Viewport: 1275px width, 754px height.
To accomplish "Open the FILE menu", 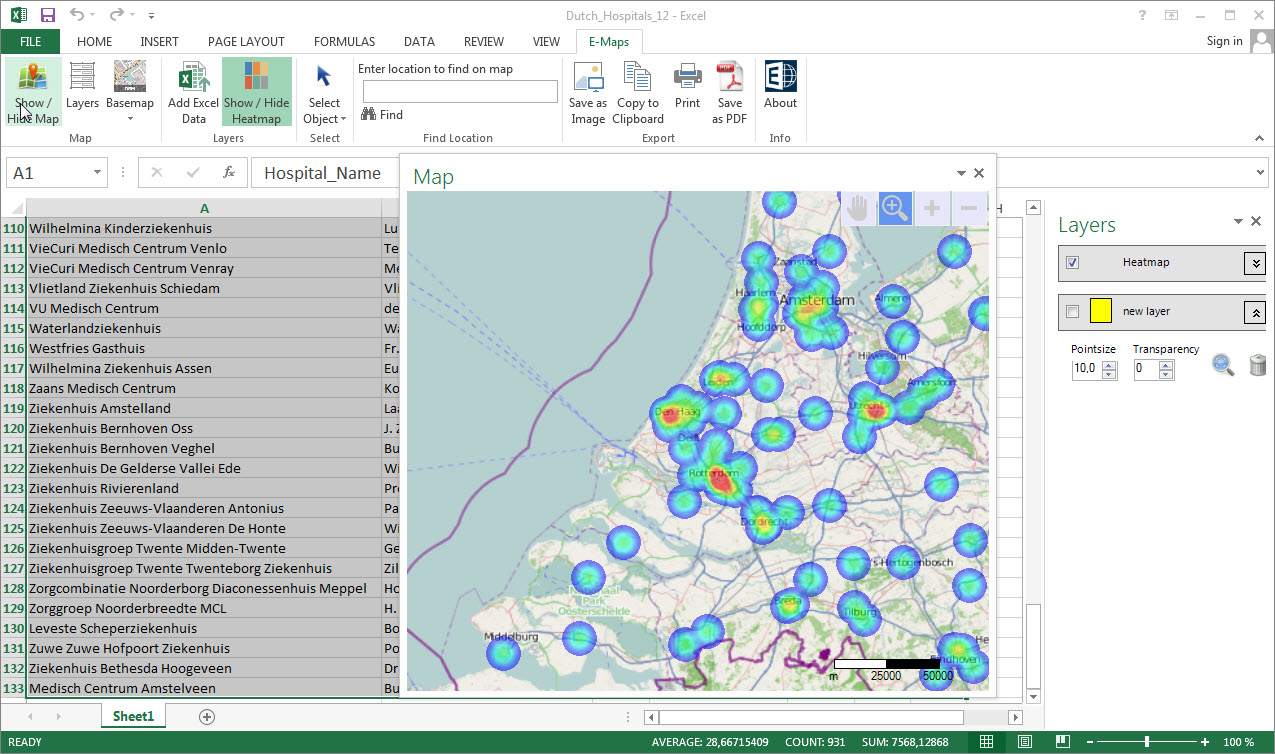I will click(30, 42).
